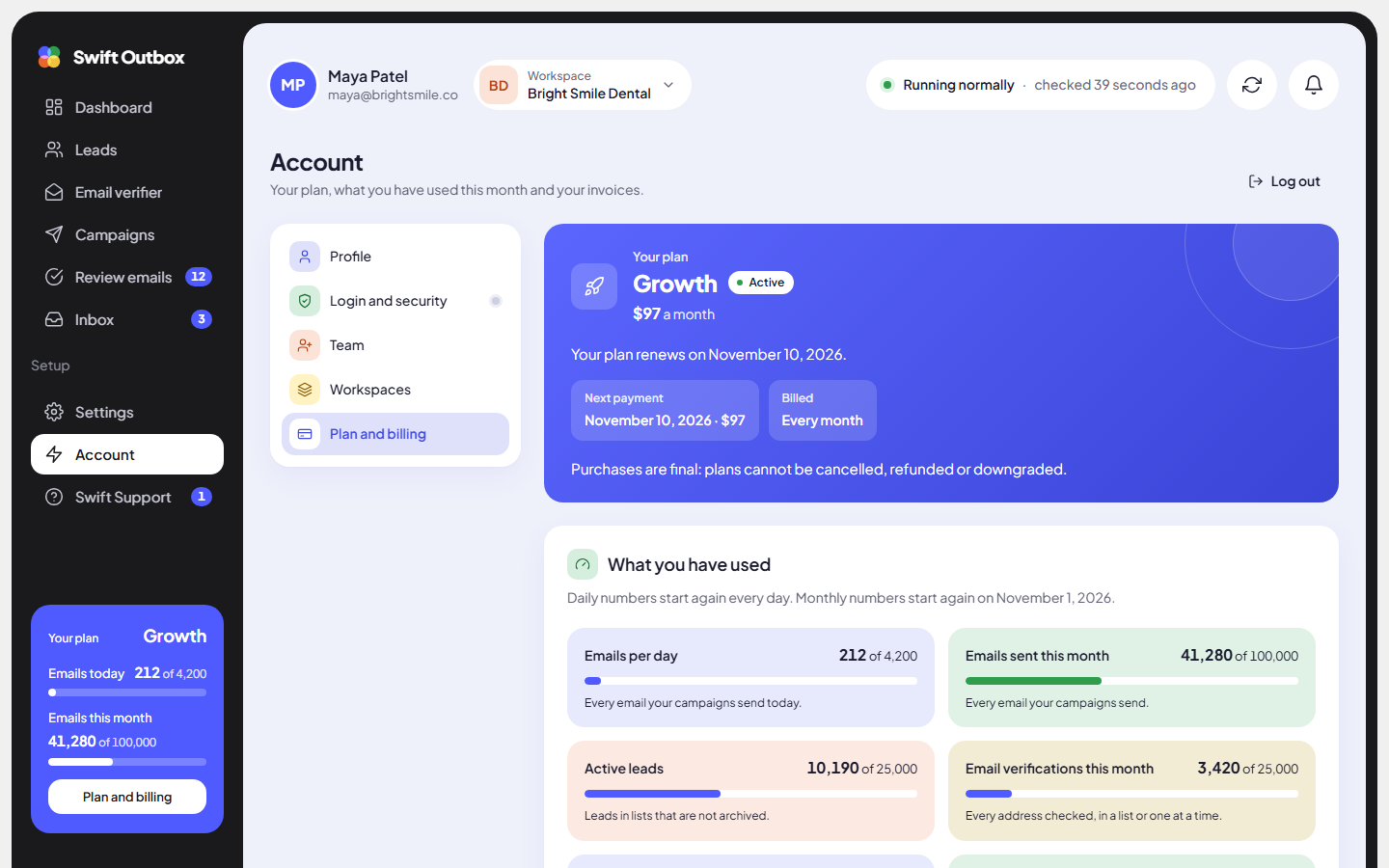Click the Active leads usage bar

[x=750, y=794]
